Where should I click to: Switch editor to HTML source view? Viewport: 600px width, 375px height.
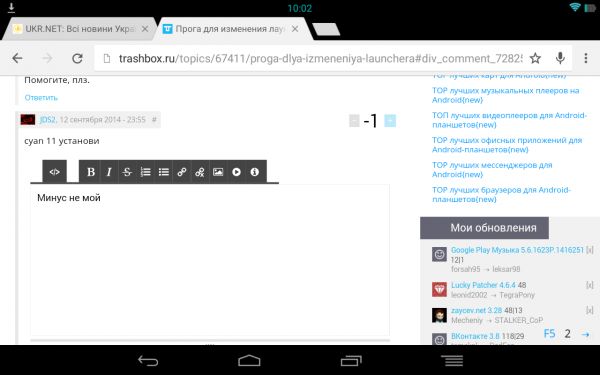click(x=54, y=172)
